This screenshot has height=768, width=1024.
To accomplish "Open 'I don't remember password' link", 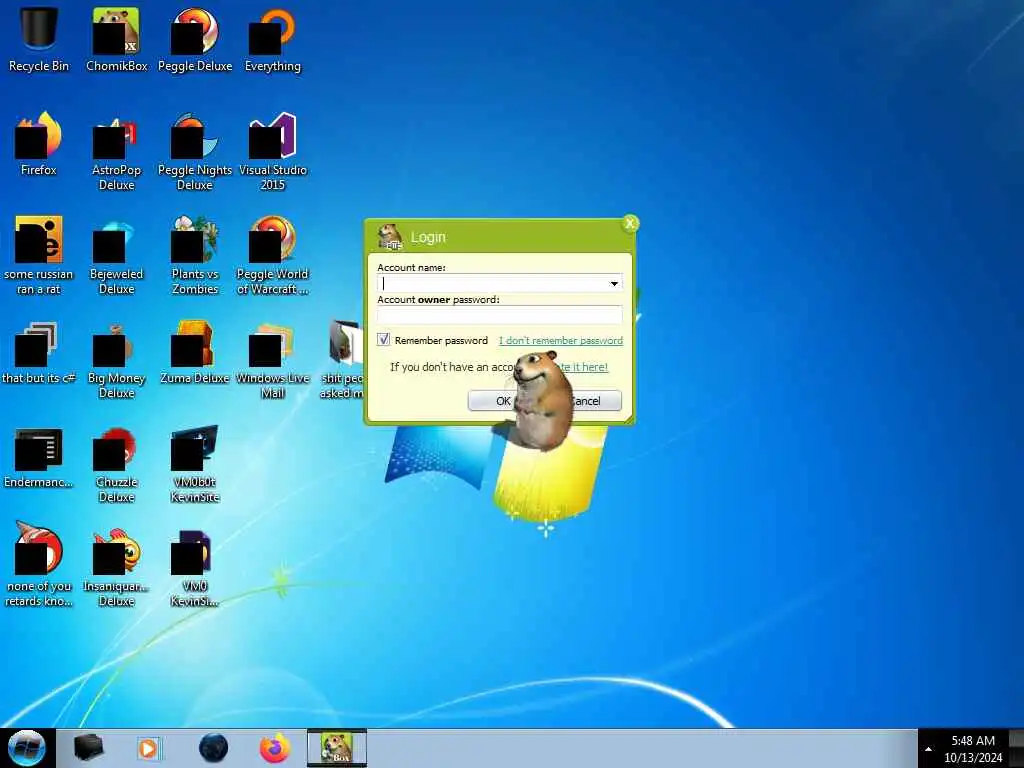I will pos(561,340).
